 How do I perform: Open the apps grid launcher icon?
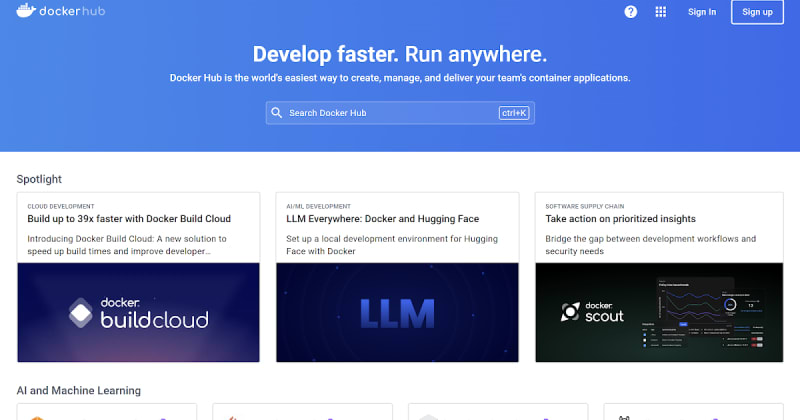tap(660, 12)
